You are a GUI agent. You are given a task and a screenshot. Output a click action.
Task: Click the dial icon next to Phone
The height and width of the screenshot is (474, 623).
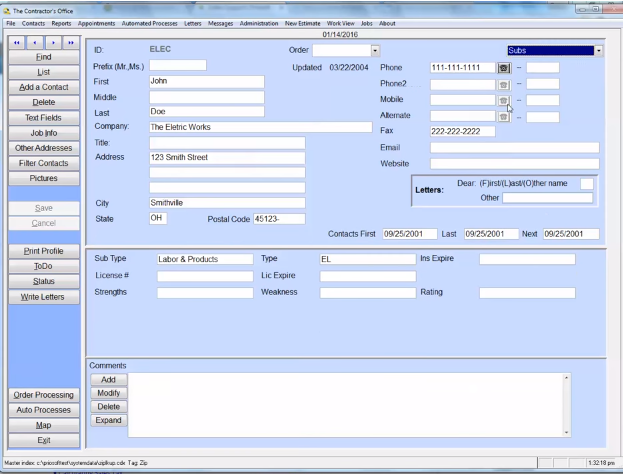click(x=504, y=68)
